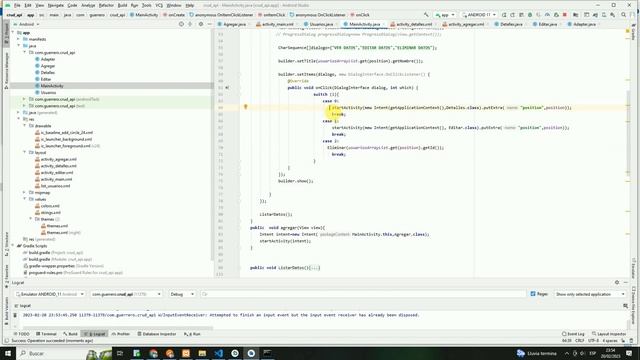
Task: Click the Logcat search filter field
Action: 362,294
